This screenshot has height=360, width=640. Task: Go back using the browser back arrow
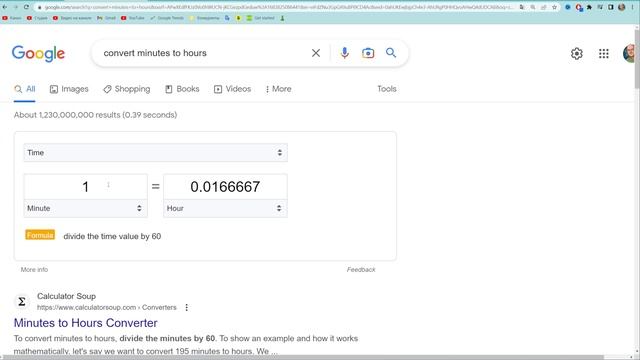(5, 7)
